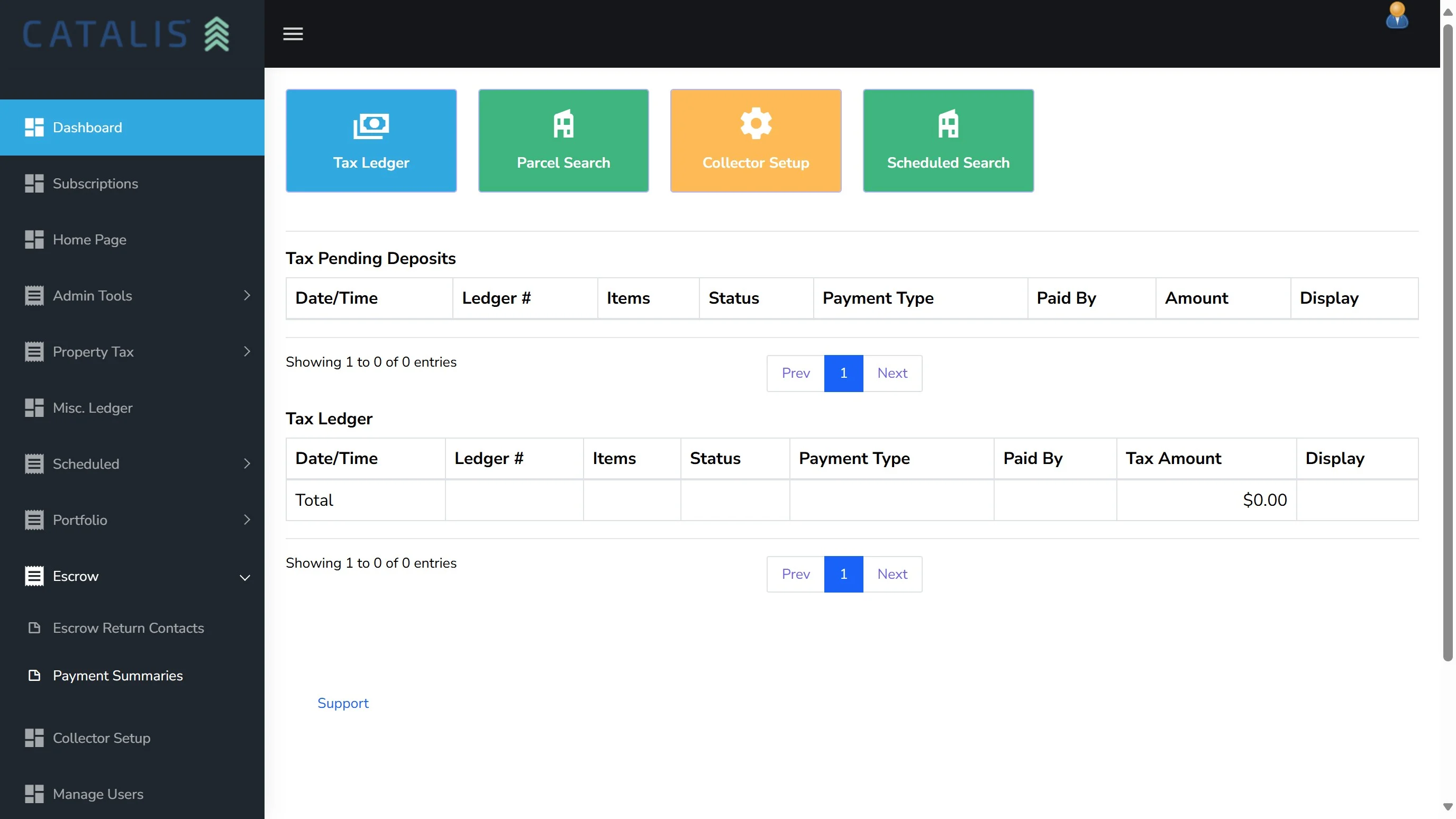1456x819 pixels.
Task: Expand the Scheduled menu chevron
Action: tap(247, 463)
